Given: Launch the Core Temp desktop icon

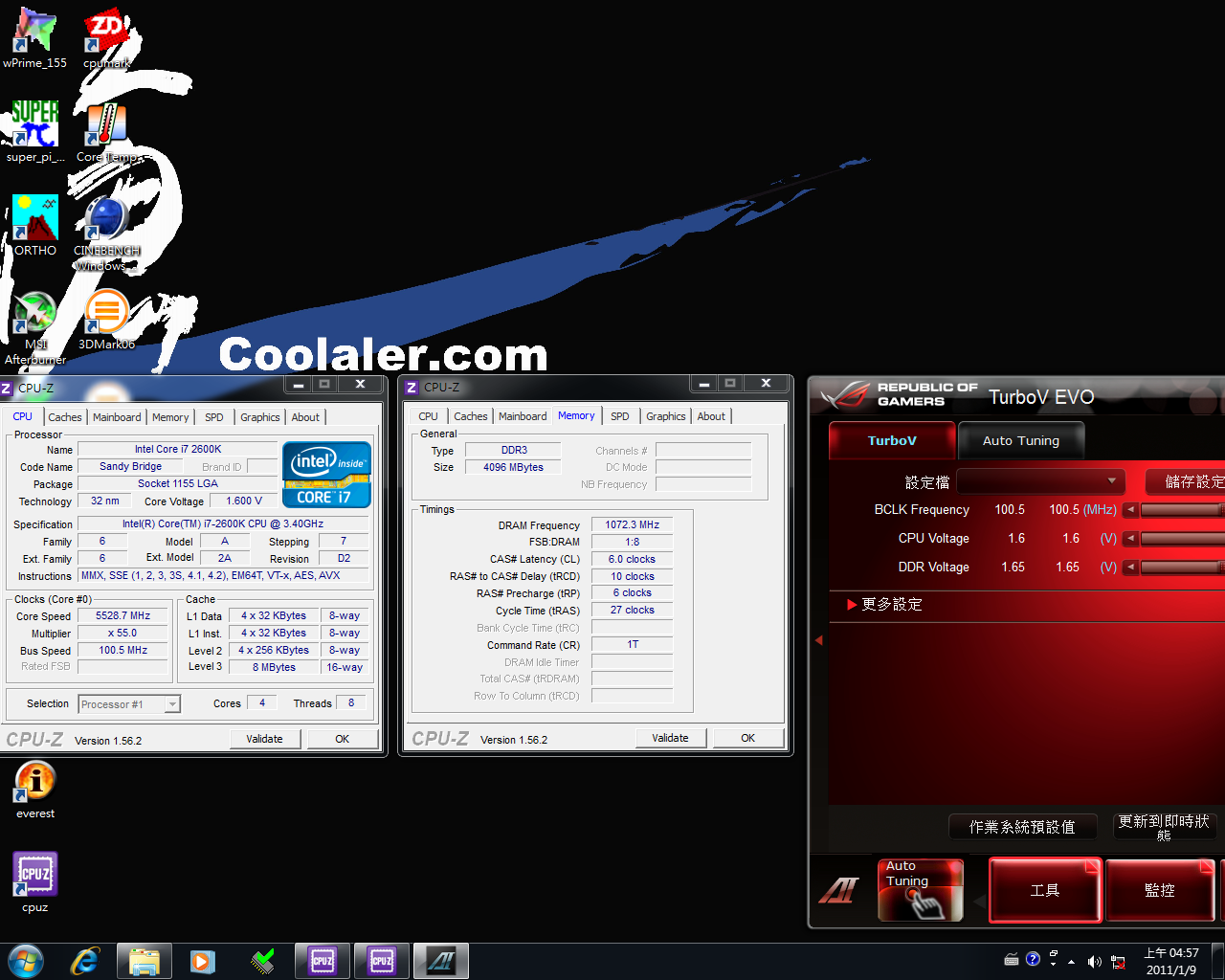Looking at the screenshot, I should tap(106, 132).
